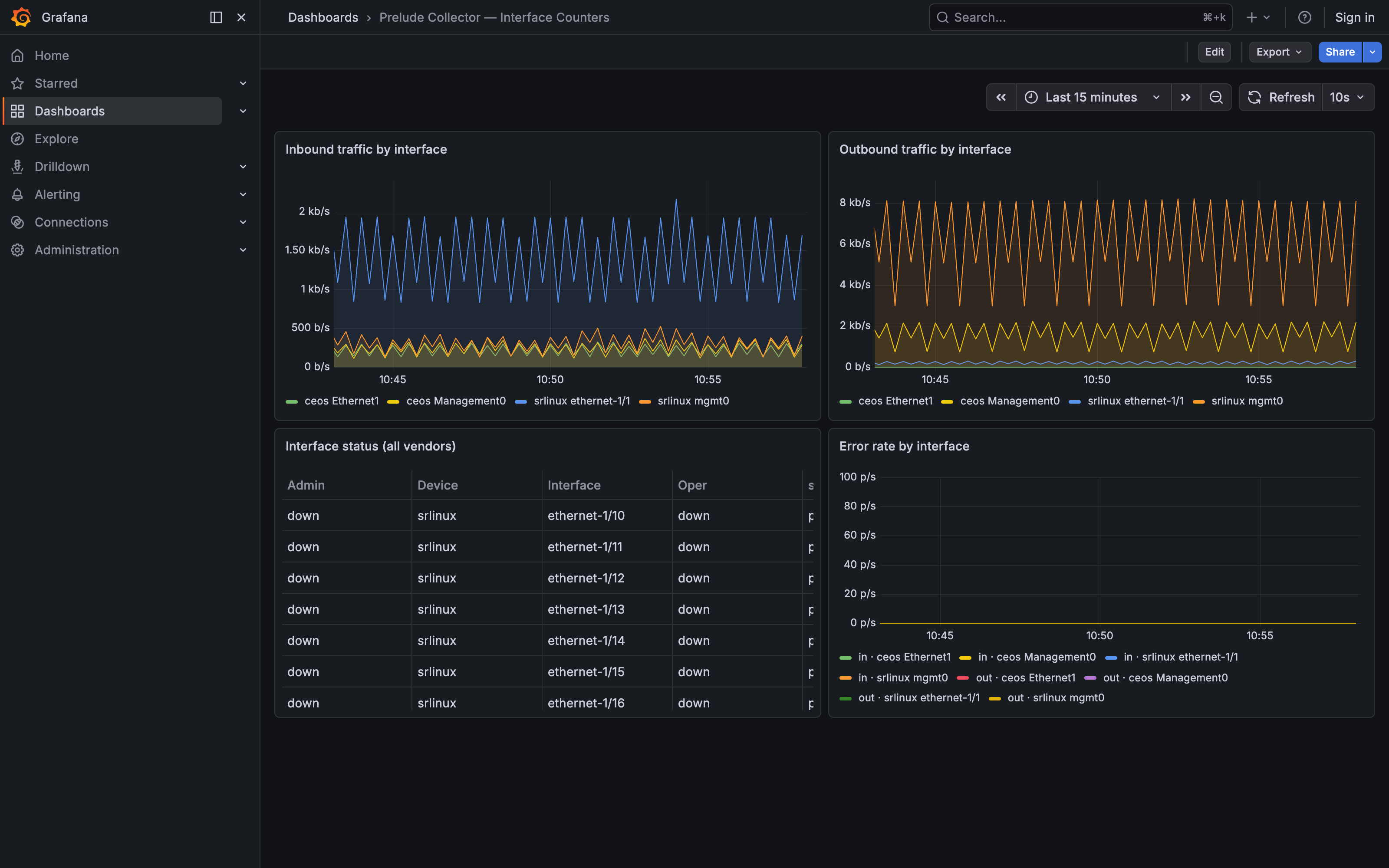The image size is (1389, 868).
Task: Click the red 'out · ceos Ethernet1' swatch
Action: 963,678
